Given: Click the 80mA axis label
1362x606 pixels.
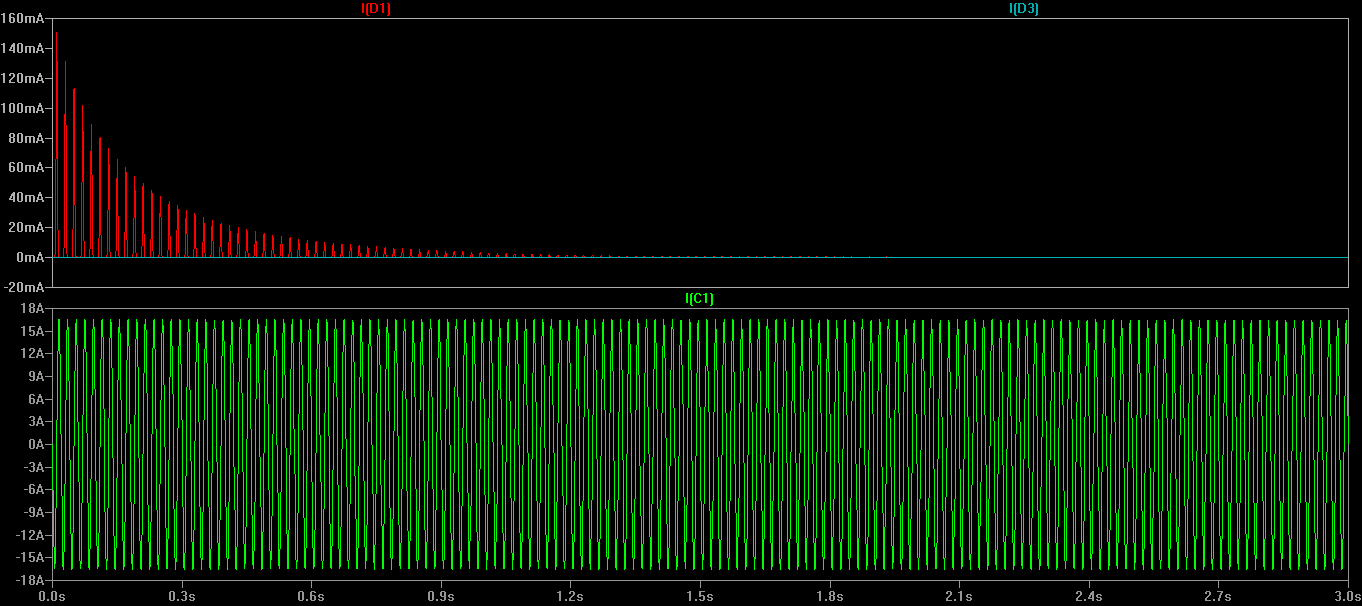Looking at the screenshot, I should [x=27, y=138].
